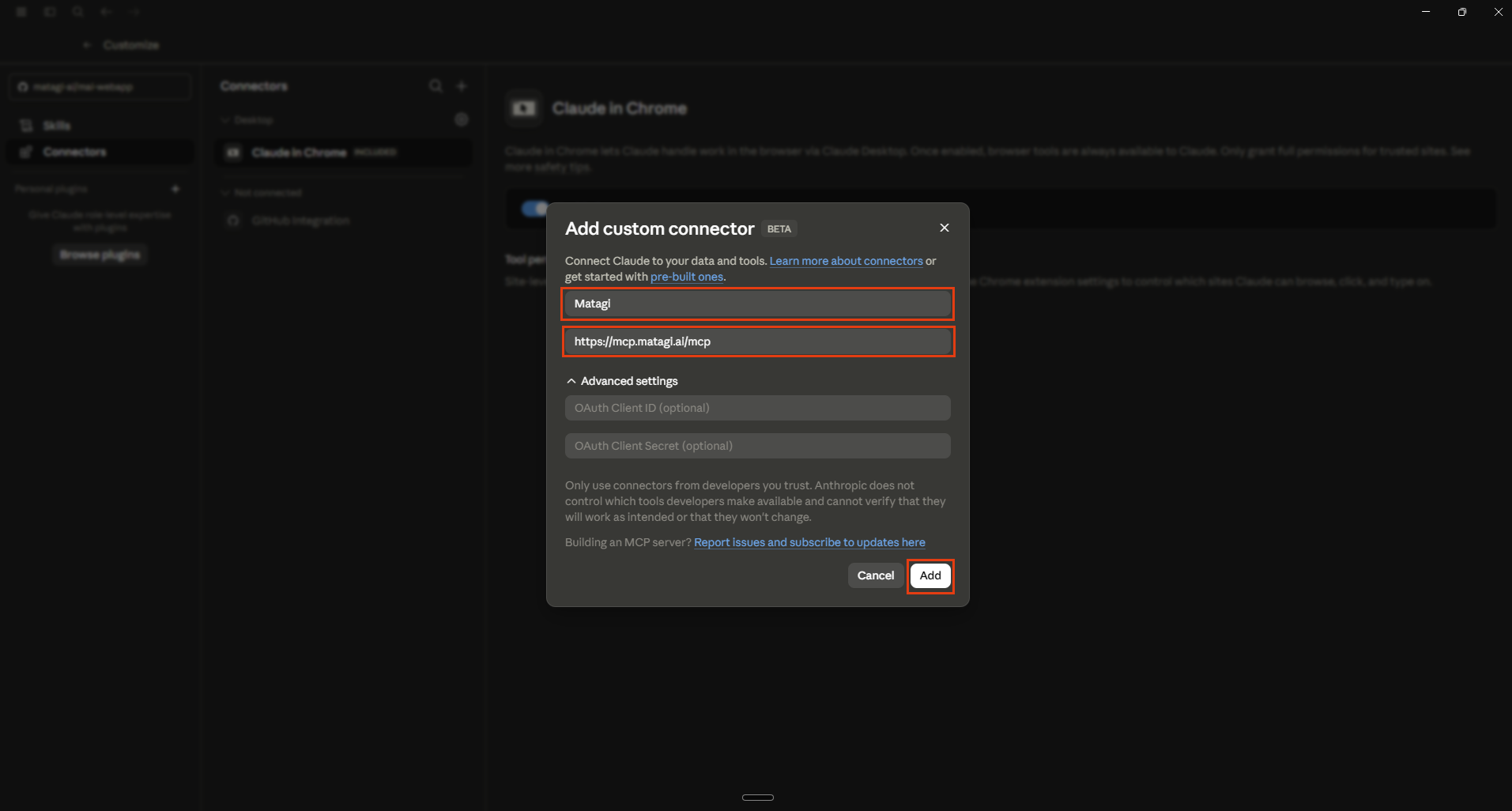Click the Personal plugins label

point(51,189)
